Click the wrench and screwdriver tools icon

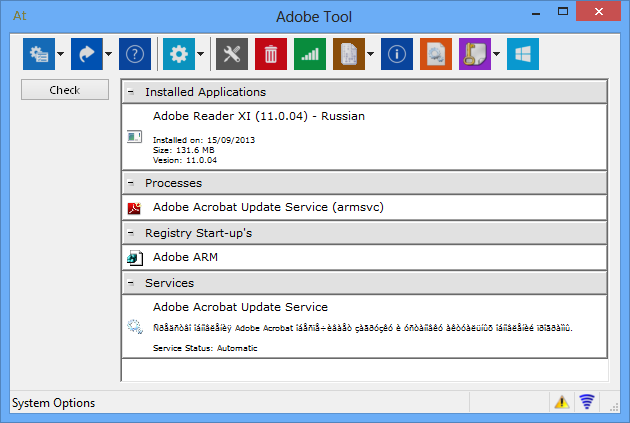point(232,54)
